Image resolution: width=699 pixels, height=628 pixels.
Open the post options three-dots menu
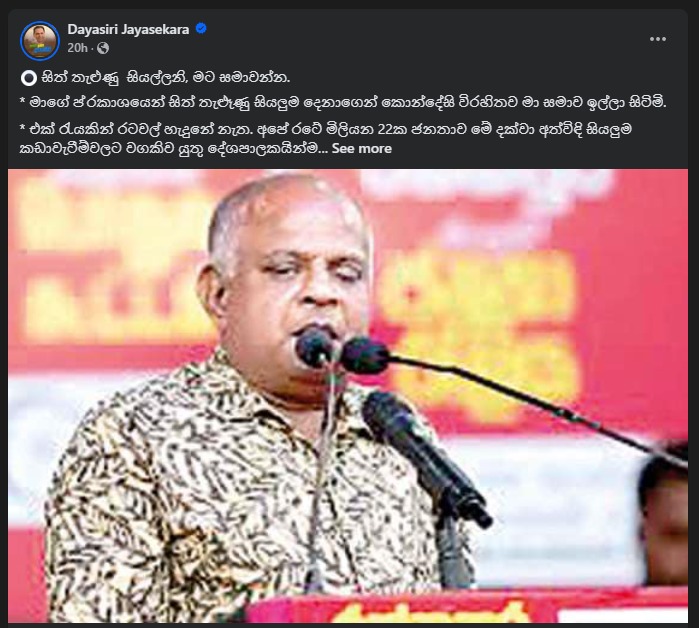point(658,39)
